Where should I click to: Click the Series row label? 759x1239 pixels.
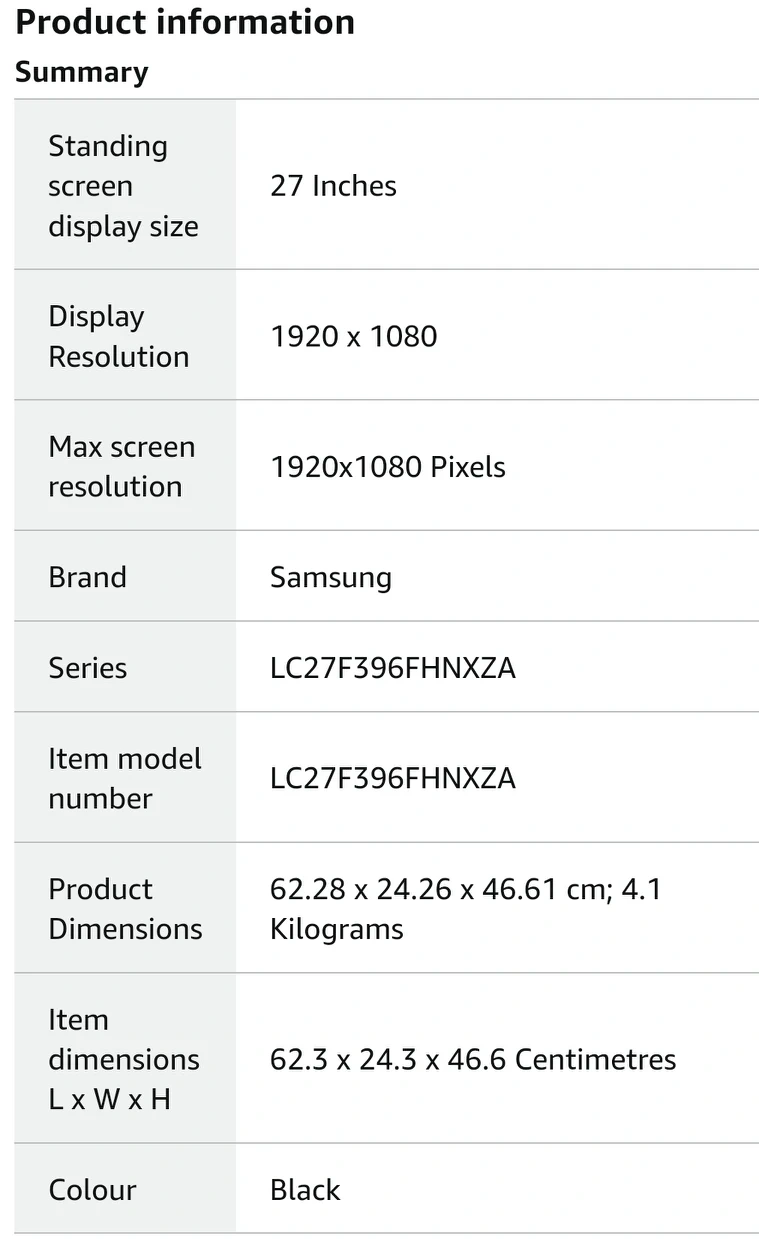[88, 668]
